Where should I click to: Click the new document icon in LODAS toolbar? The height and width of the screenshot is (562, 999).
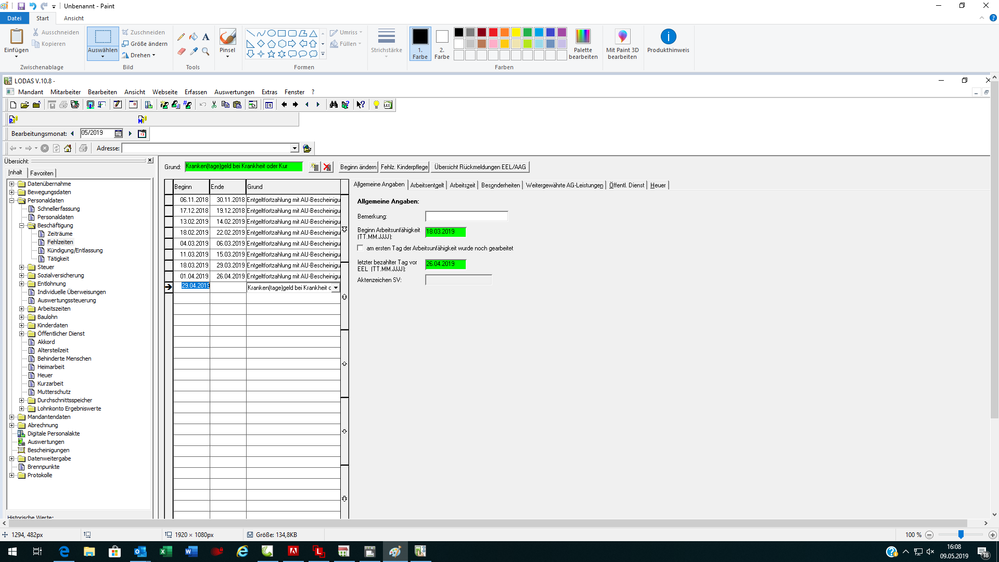point(13,105)
